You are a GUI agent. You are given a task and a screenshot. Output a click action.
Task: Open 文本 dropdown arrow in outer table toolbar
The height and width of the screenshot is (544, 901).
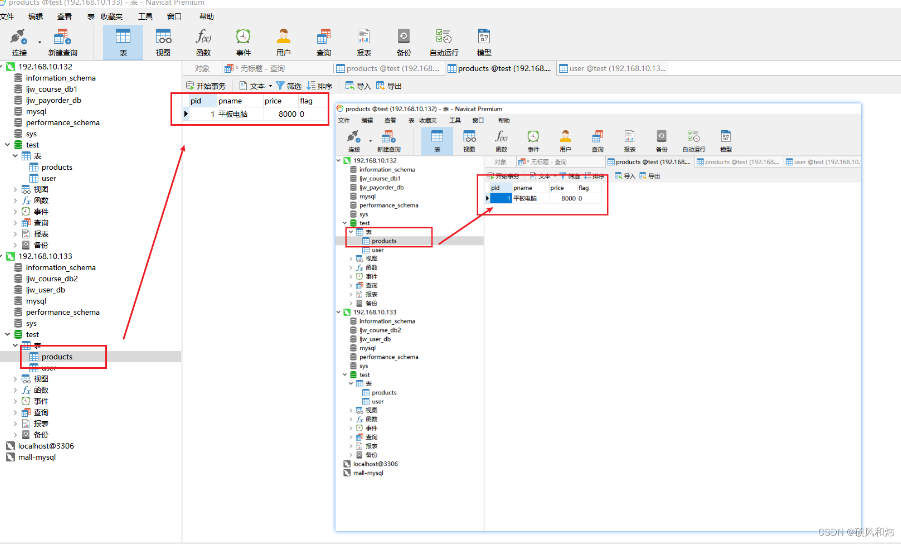[x=270, y=86]
